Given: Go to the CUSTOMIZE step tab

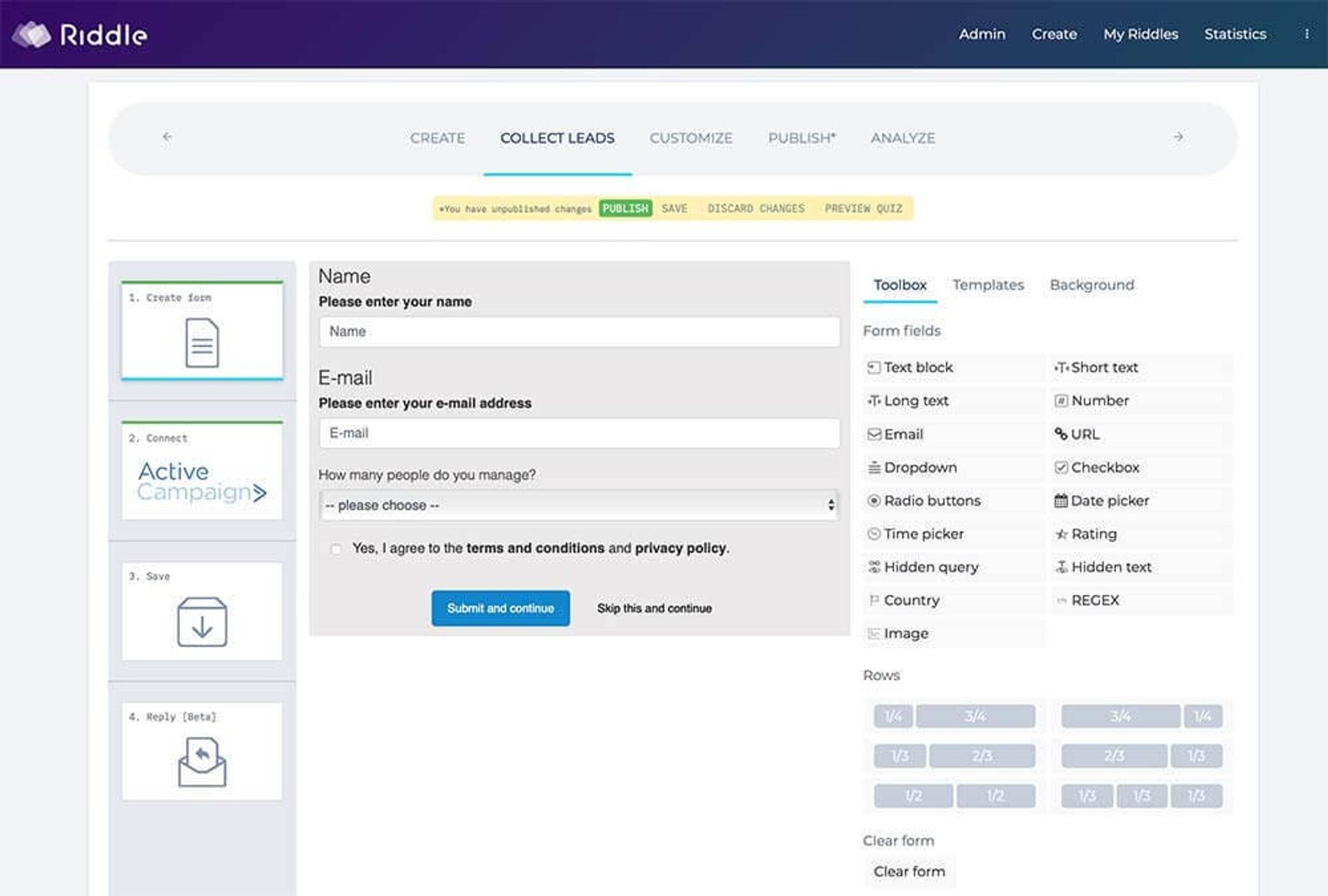Looking at the screenshot, I should (x=690, y=138).
